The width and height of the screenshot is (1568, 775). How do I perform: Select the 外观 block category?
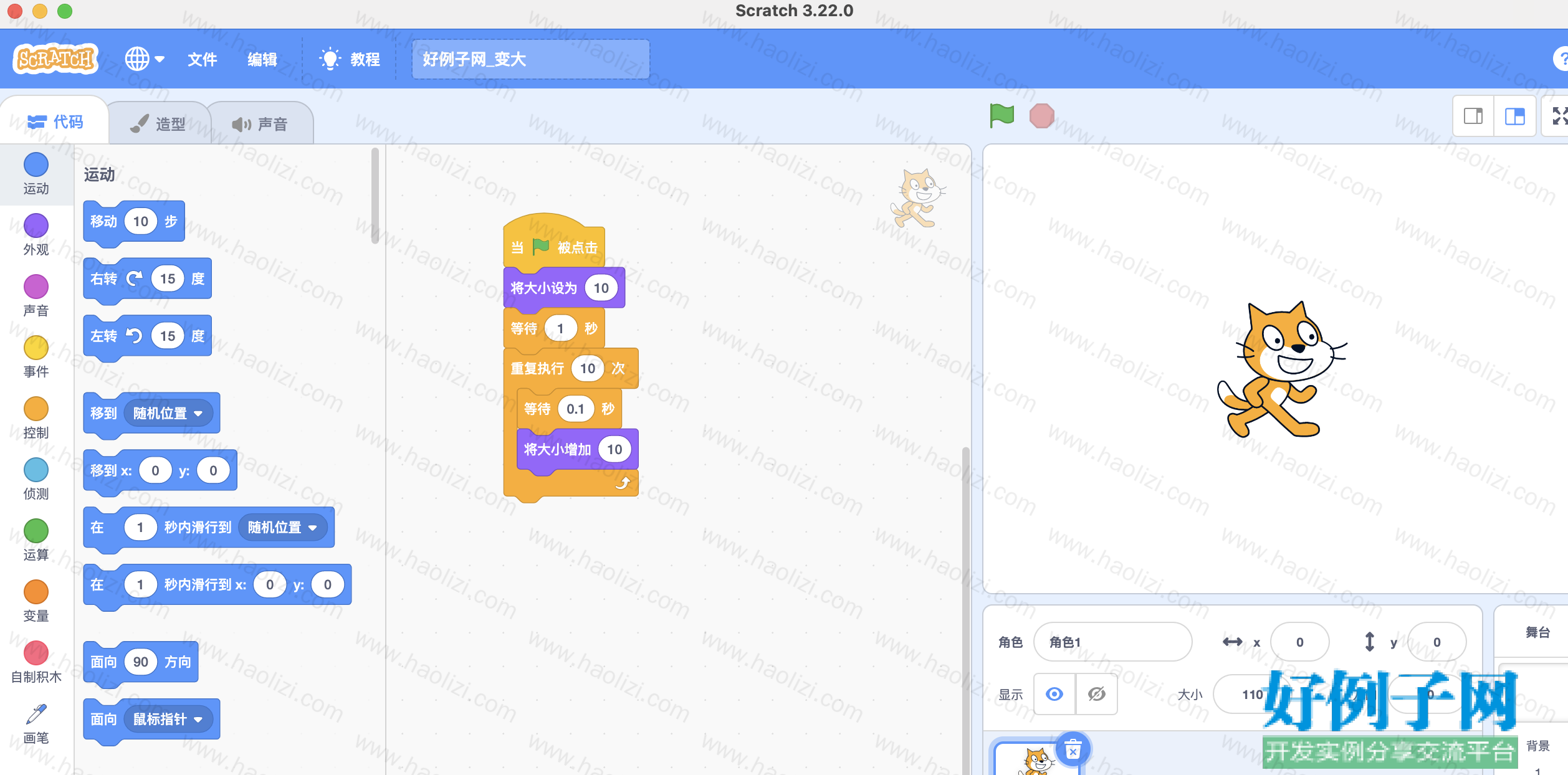tap(36, 235)
